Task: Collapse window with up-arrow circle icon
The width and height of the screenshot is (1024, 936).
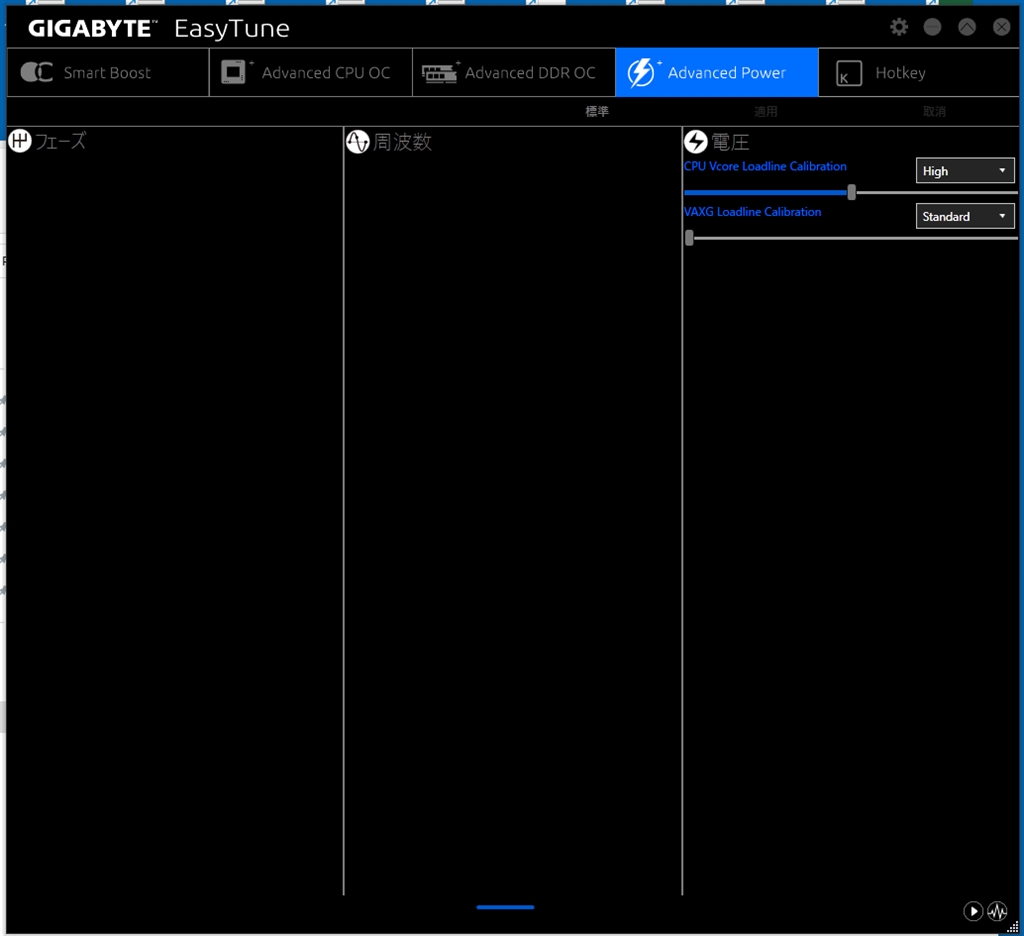Action: [x=967, y=27]
